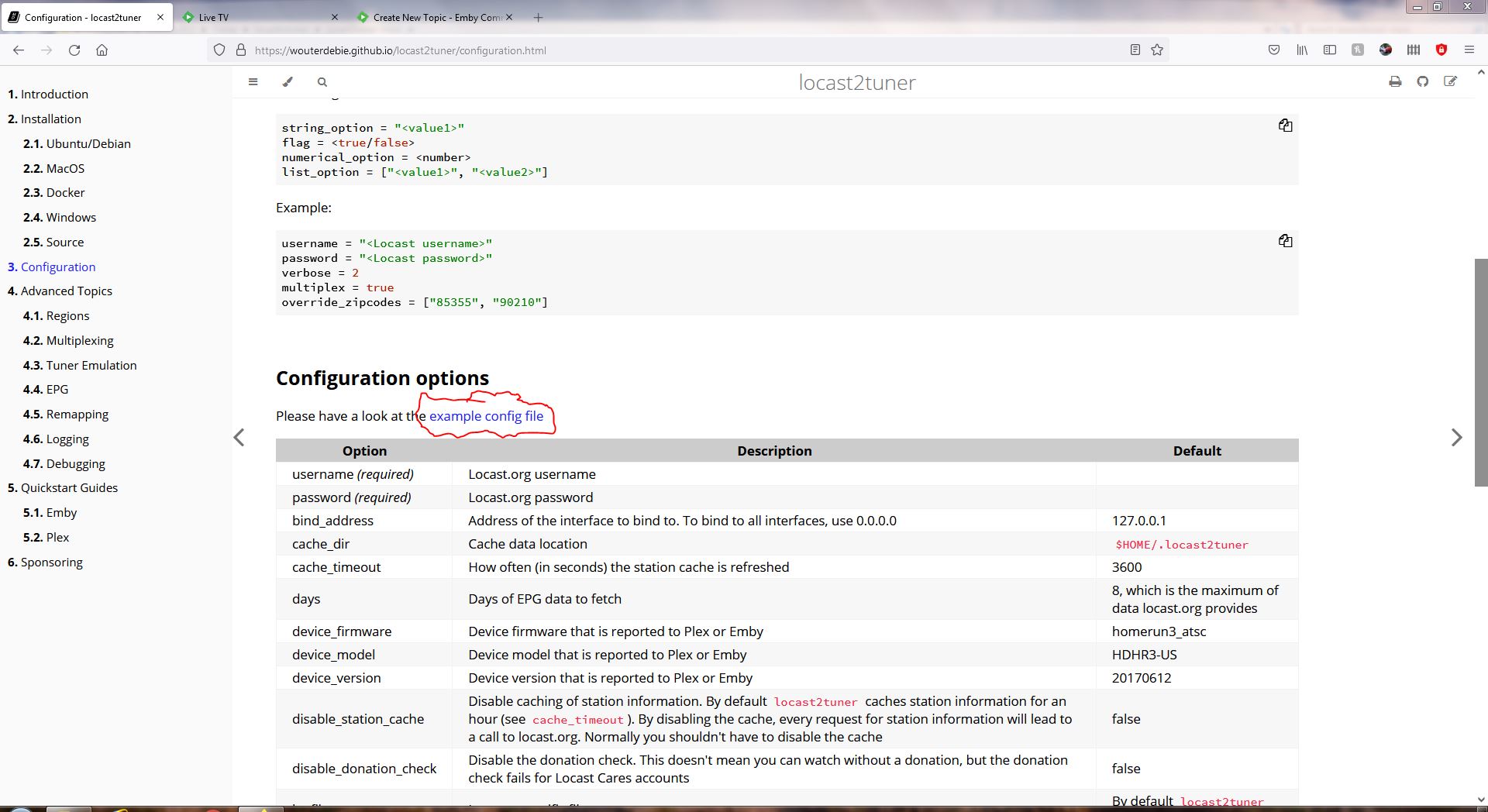
Task: Close the Create New Topic tab
Action: coord(509,17)
